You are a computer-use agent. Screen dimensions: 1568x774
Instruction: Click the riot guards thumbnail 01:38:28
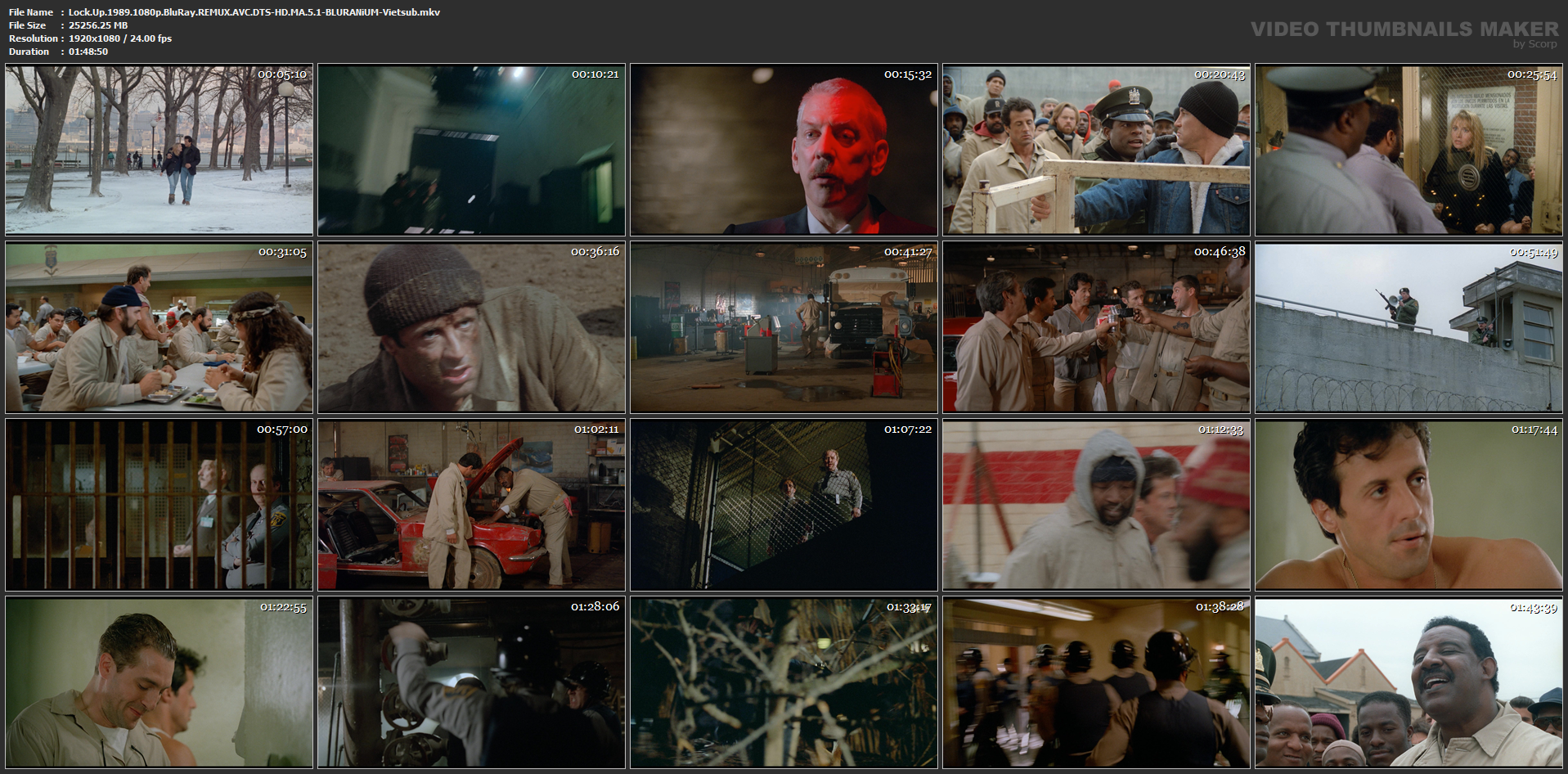coord(1096,682)
